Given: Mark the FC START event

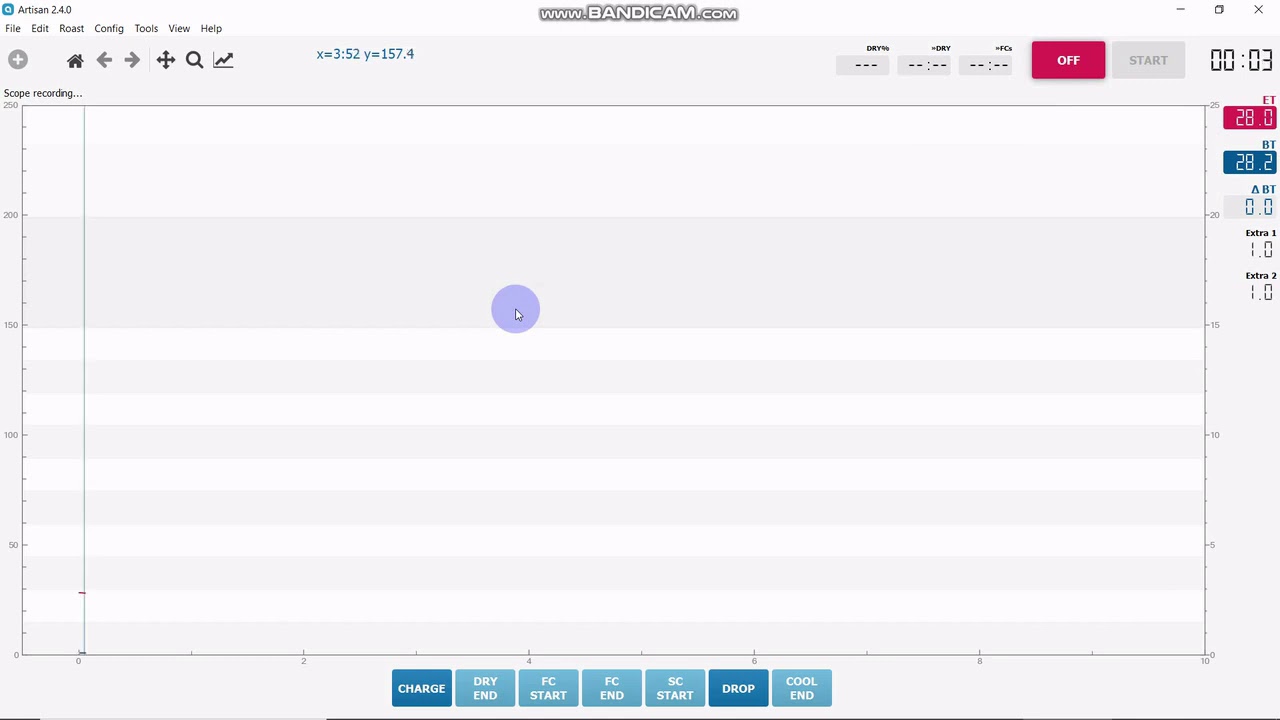Looking at the screenshot, I should 548,688.
